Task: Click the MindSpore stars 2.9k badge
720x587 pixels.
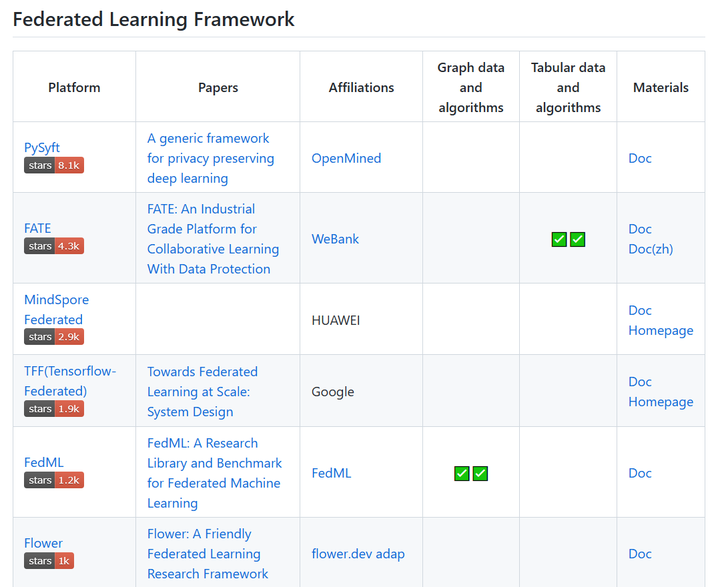Action: tap(54, 337)
